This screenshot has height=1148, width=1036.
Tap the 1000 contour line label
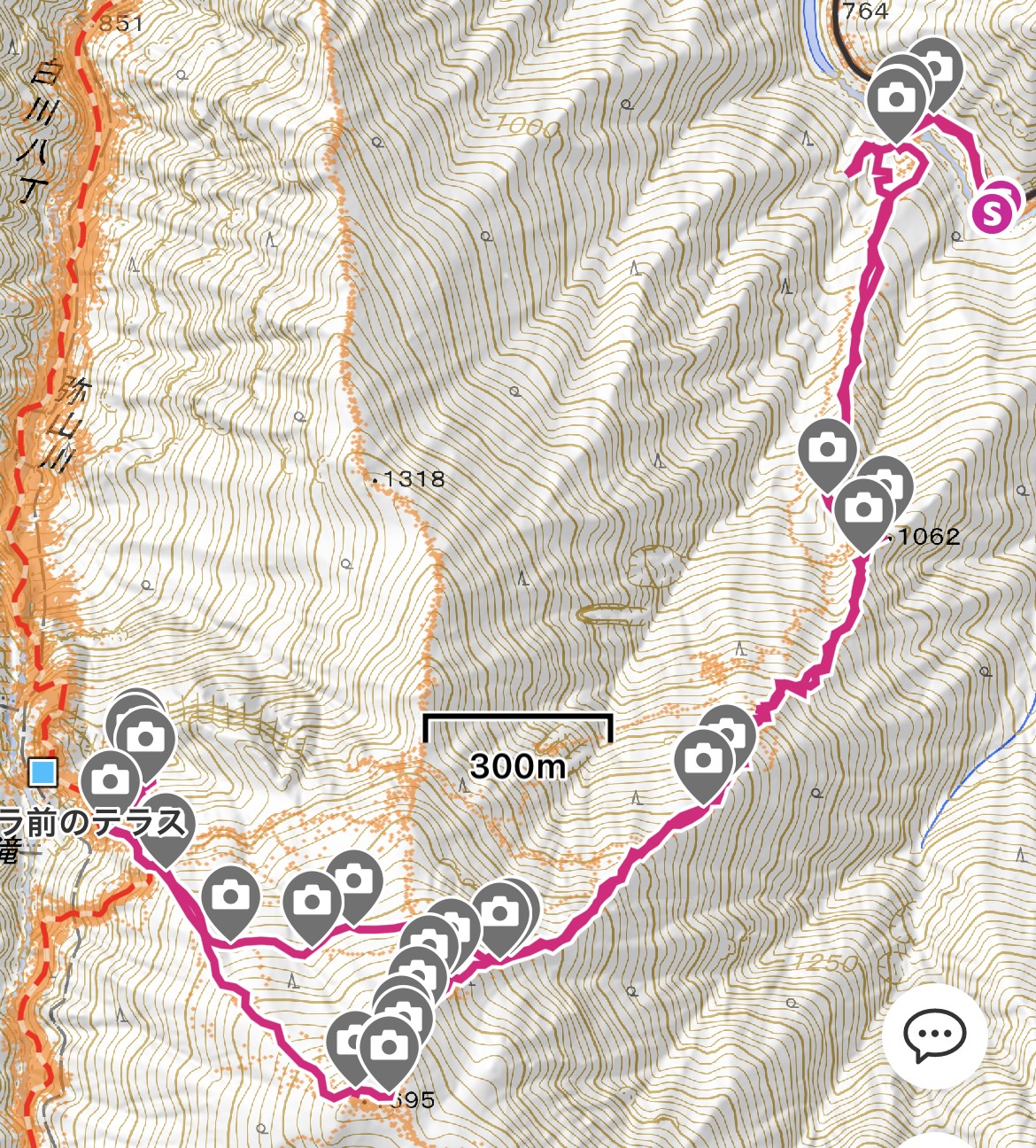[529, 127]
